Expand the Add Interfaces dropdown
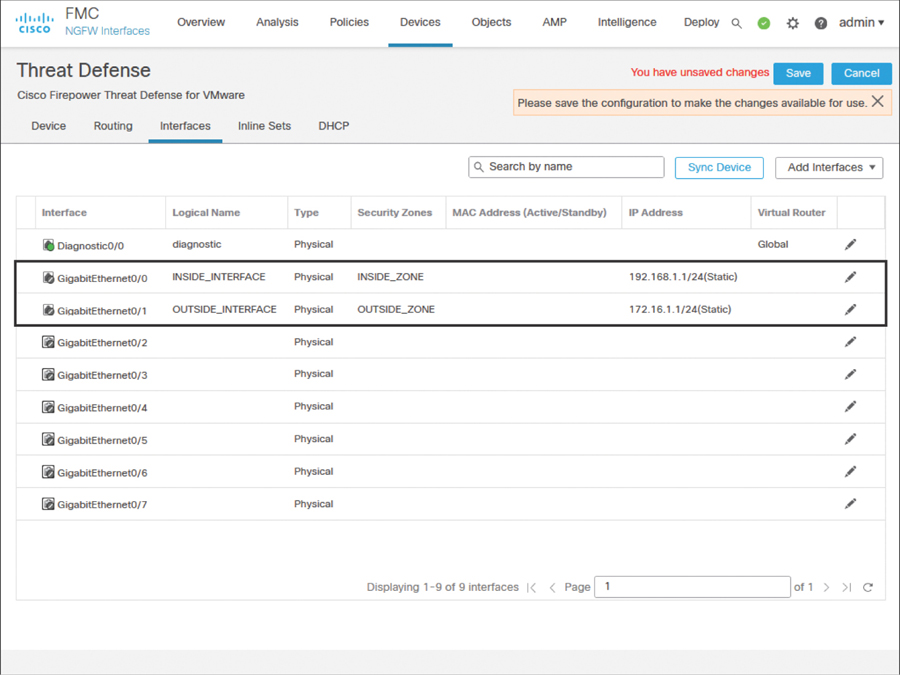Screen dimensions: 900x675 829,168
